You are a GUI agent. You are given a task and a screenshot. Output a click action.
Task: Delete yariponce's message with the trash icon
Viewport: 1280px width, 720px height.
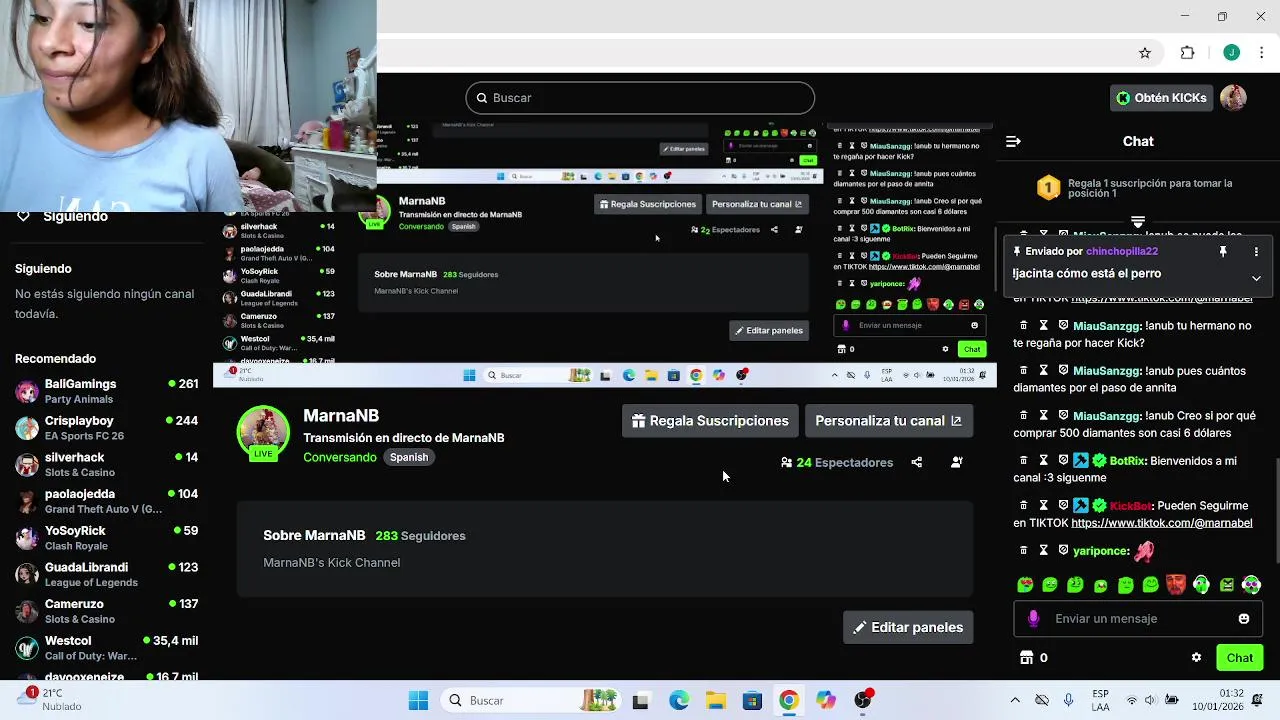(1023, 551)
